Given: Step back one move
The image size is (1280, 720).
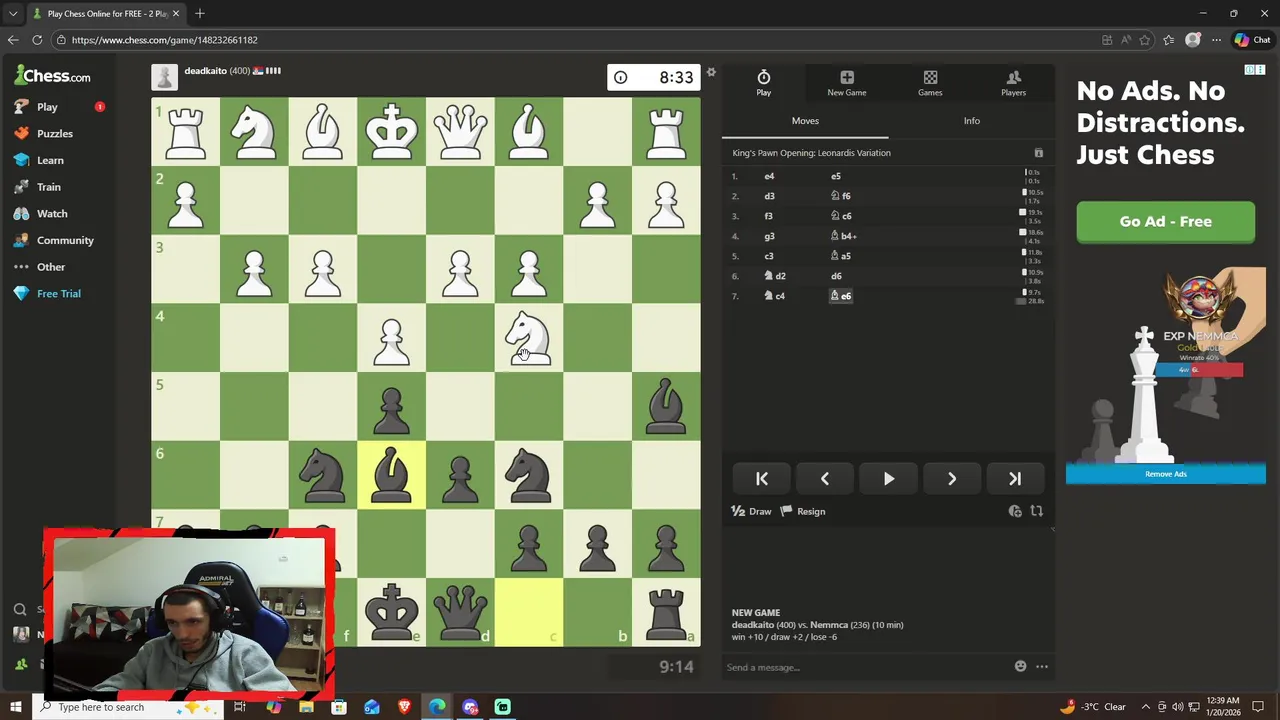Looking at the screenshot, I should [x=825, y=479].
